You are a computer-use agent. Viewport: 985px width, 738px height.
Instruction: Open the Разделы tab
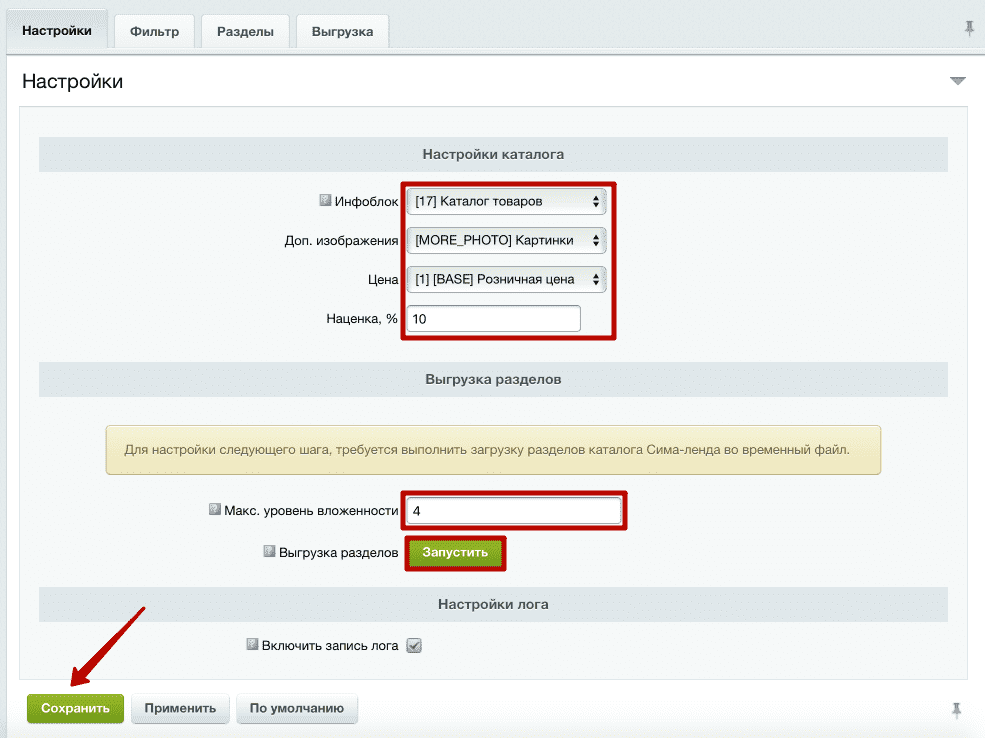click(x=246, y=32)
